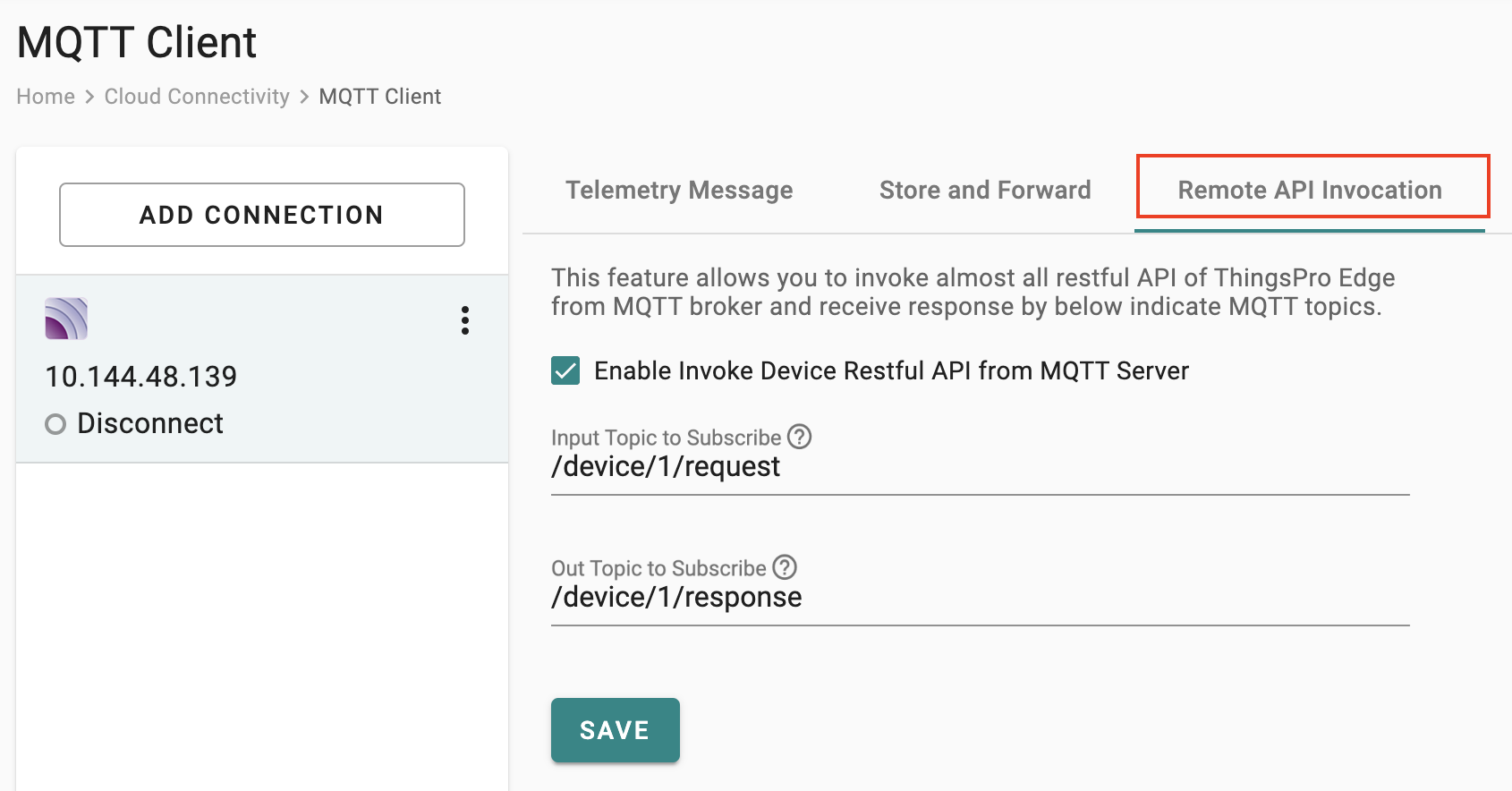The width and height of the screenshot is (1512, 791).
Task: Click the Disconnect status text
Action: tap(150, 423)
